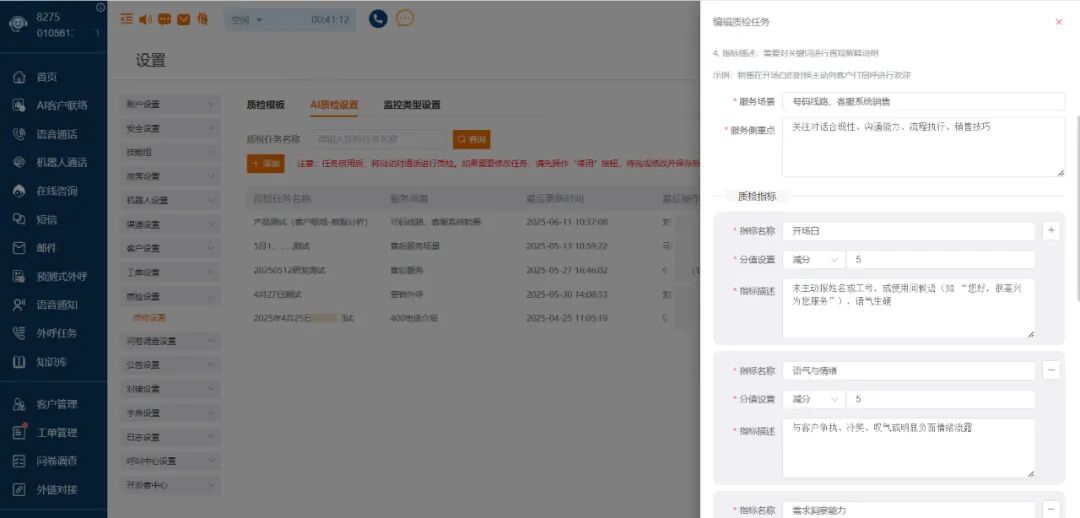The image size is (1080, 518).
Task: Click the orange speaker volume icon
Action: tap(145, 19)
